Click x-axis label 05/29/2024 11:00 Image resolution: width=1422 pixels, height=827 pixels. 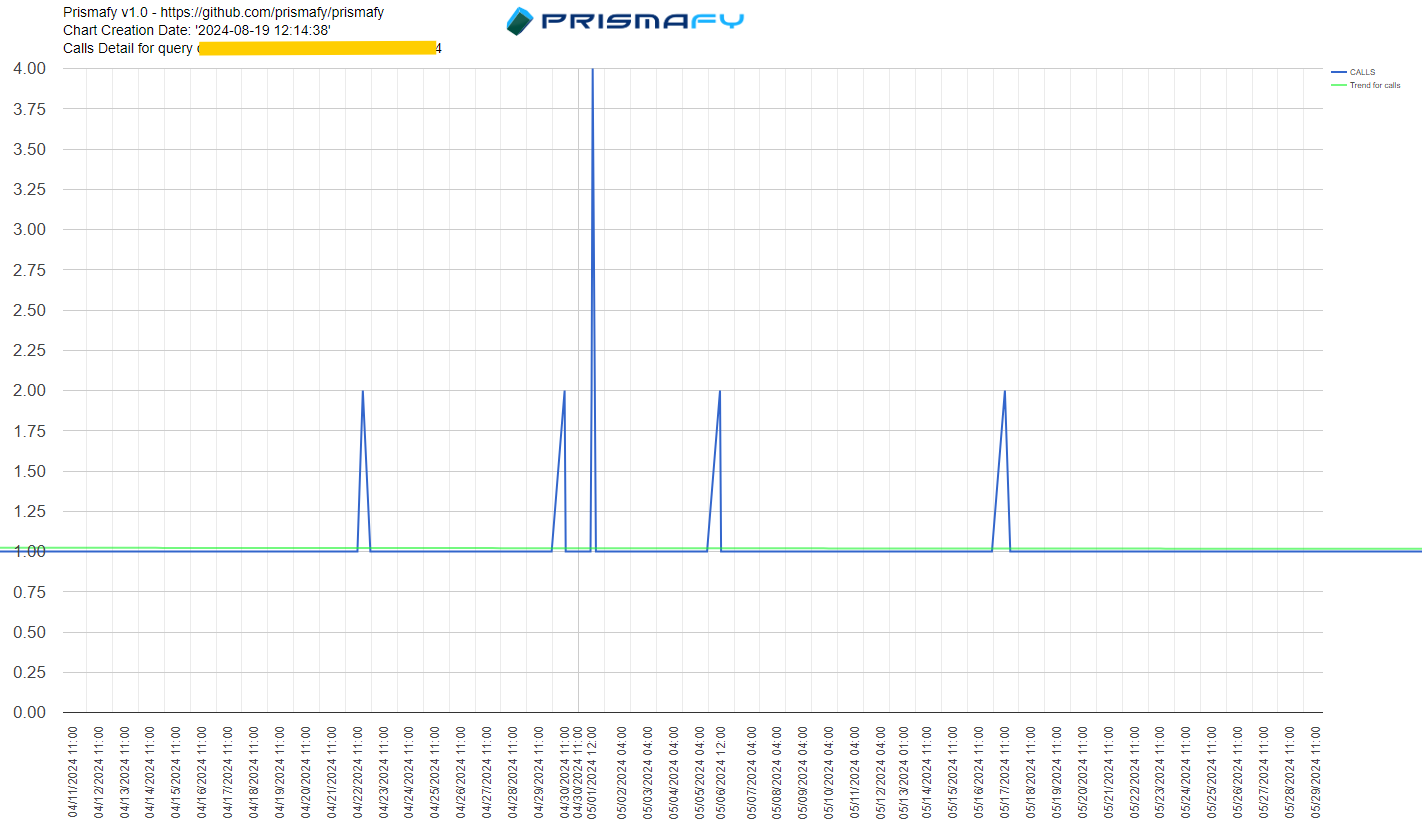[1316, 772]
